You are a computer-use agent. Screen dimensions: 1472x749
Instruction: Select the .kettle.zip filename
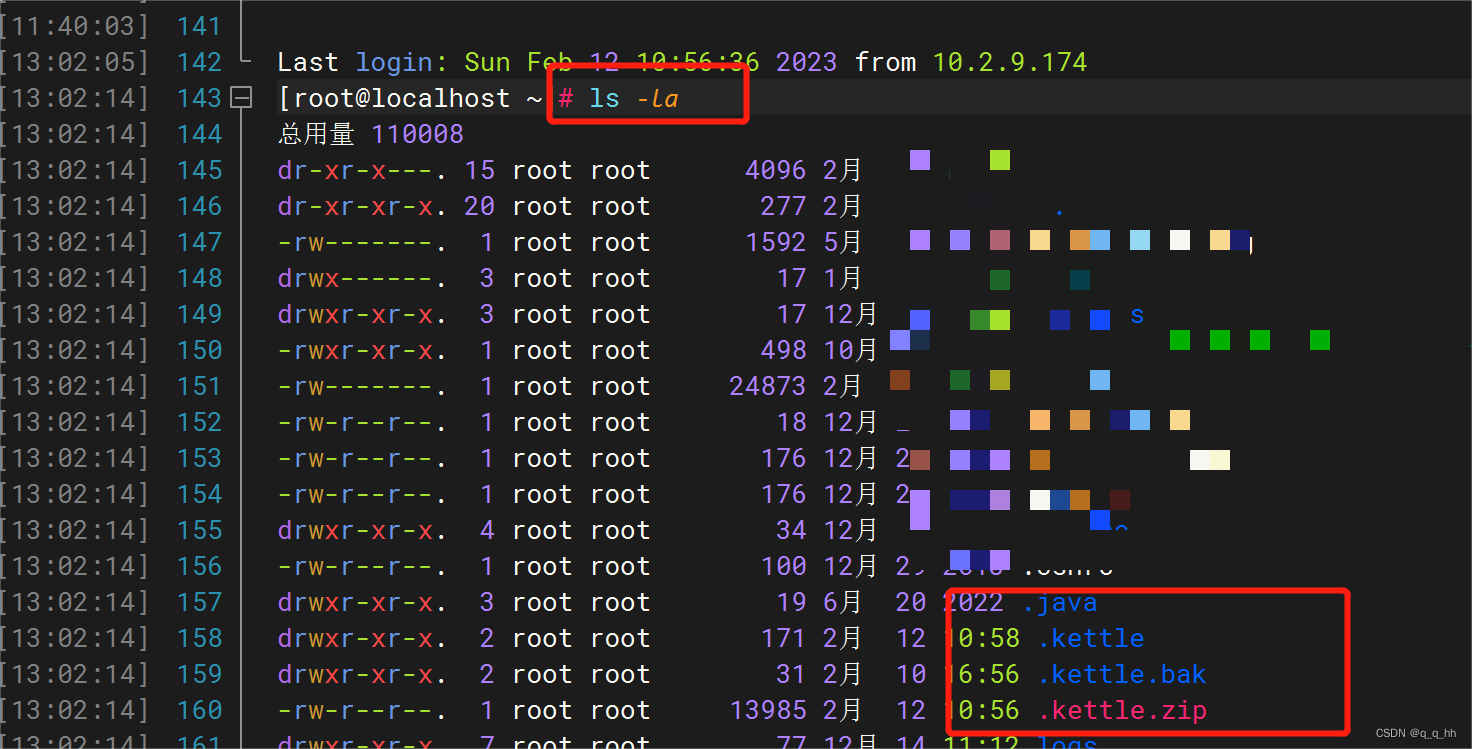pos(1122,710)
